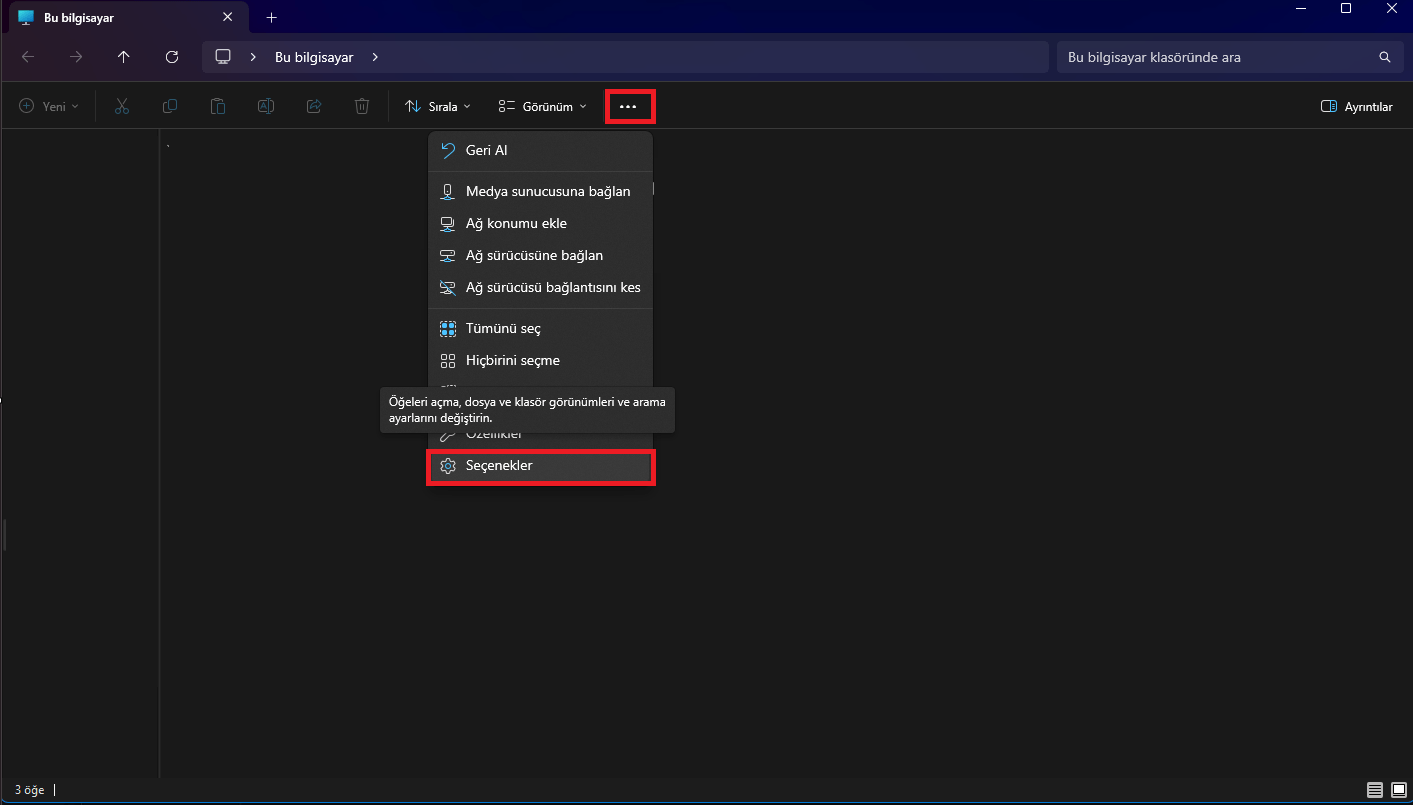The image size is (1413, 805).
Task: Click the Cut scissors icon
Action: point(122,106)
